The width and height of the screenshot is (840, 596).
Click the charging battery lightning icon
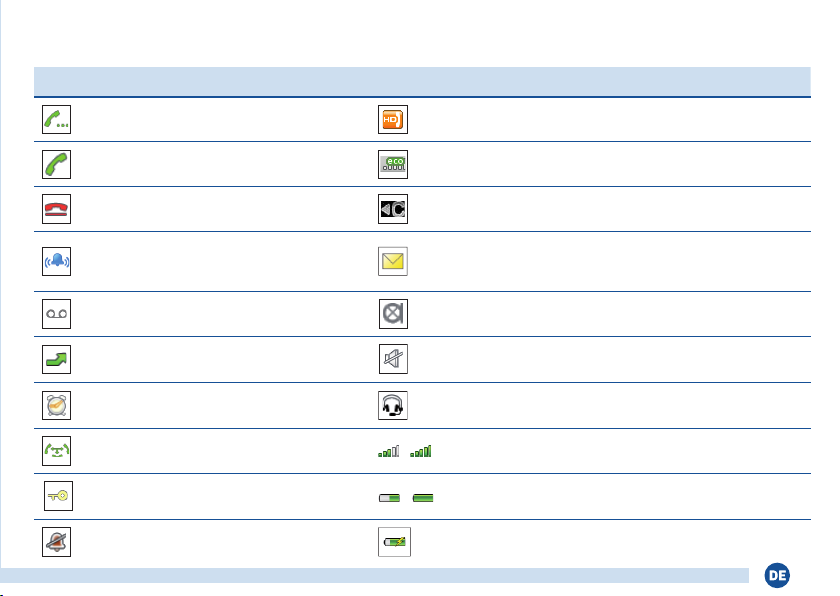pos(394,542)
